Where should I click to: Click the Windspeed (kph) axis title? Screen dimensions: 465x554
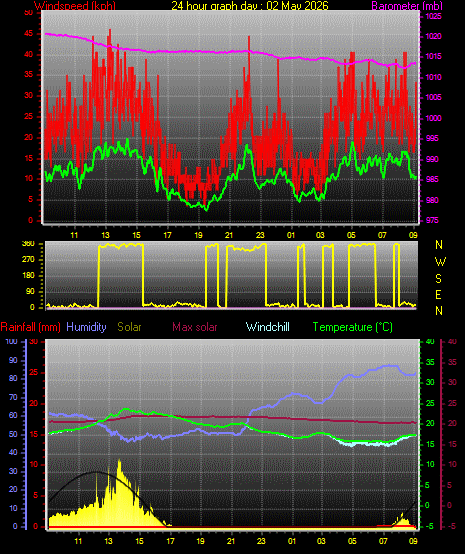pos(75,6)
